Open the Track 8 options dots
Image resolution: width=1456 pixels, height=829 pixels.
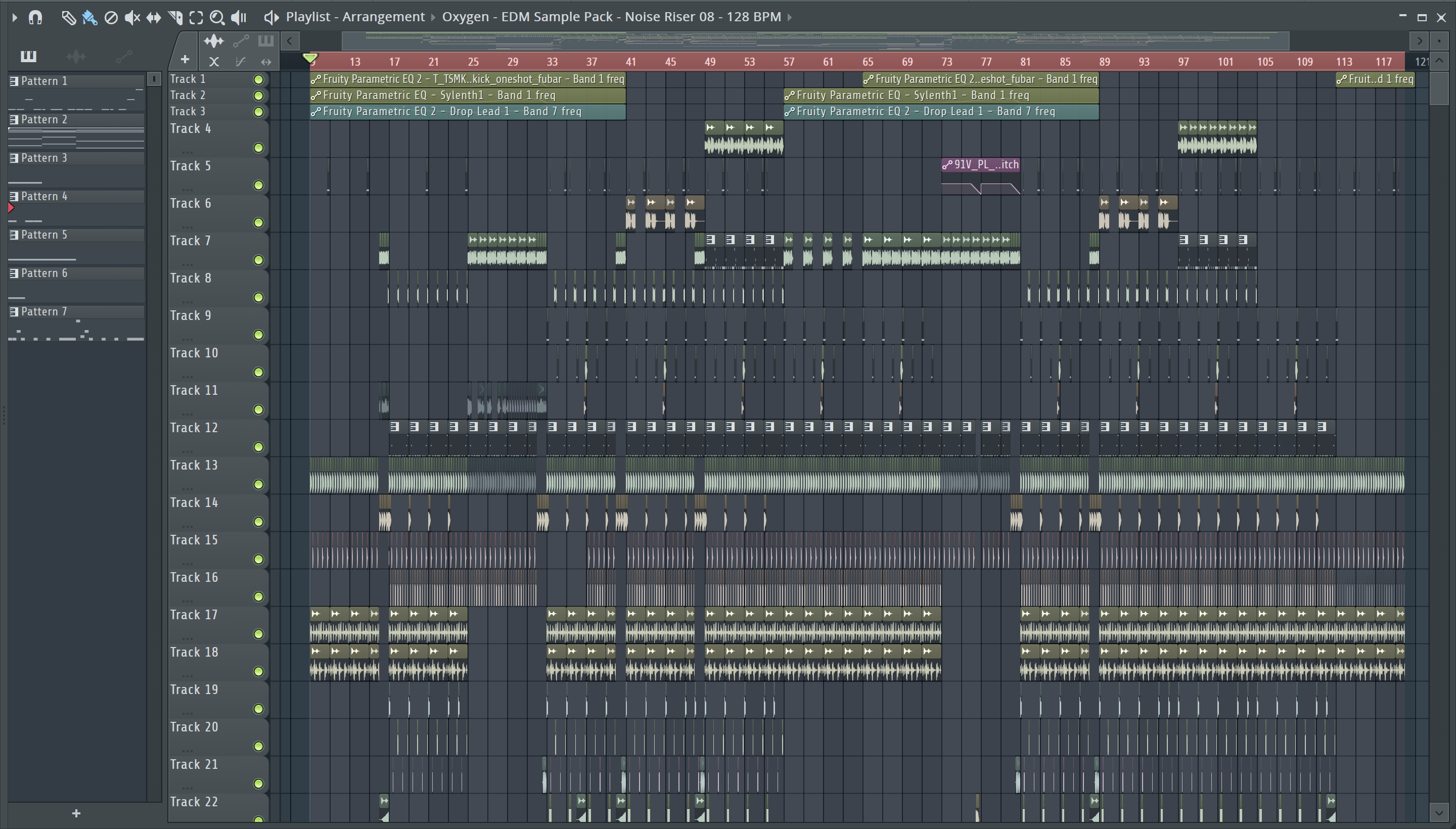coord(188,301)
